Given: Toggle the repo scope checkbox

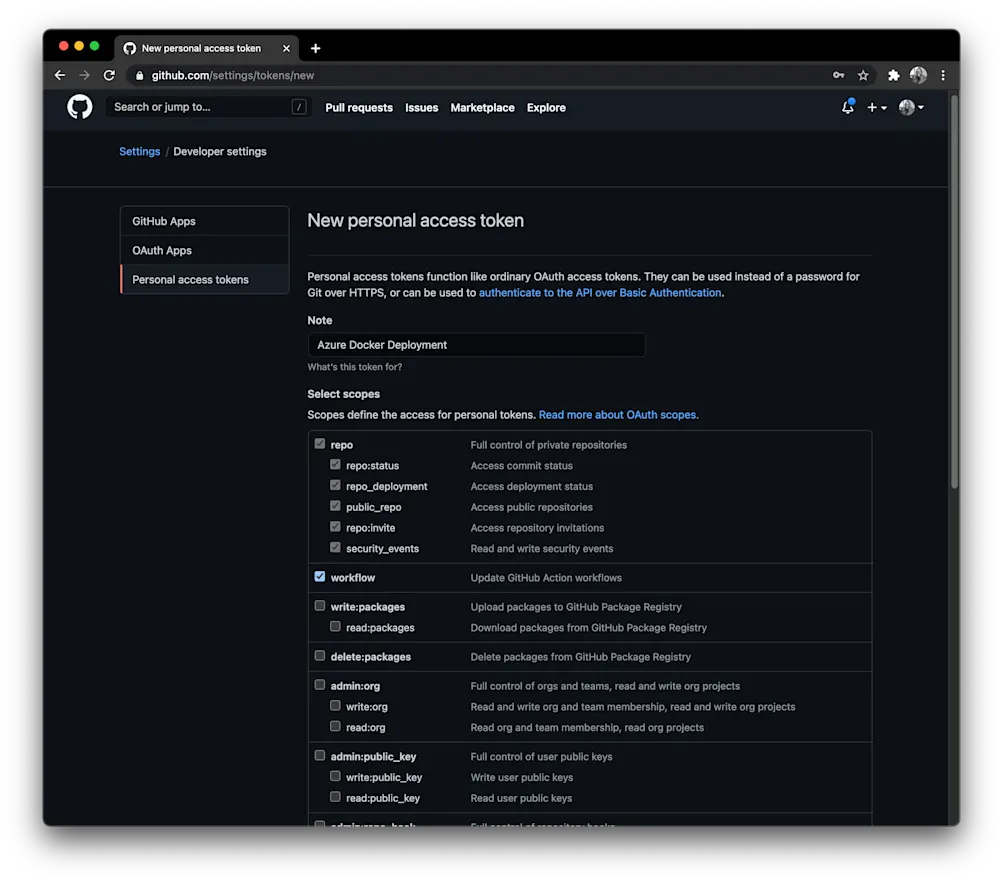Looking at the screenshot, I should point(320,443).
